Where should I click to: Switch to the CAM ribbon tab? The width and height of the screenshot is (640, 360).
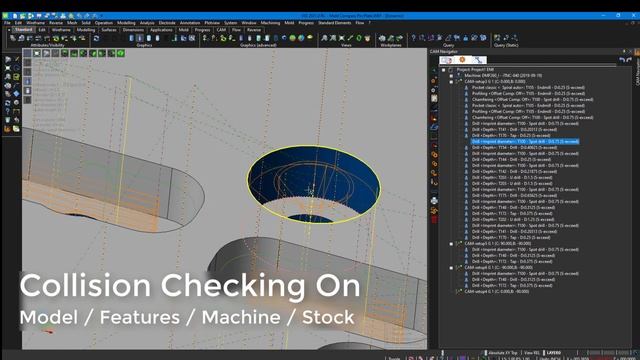[221, 30]
